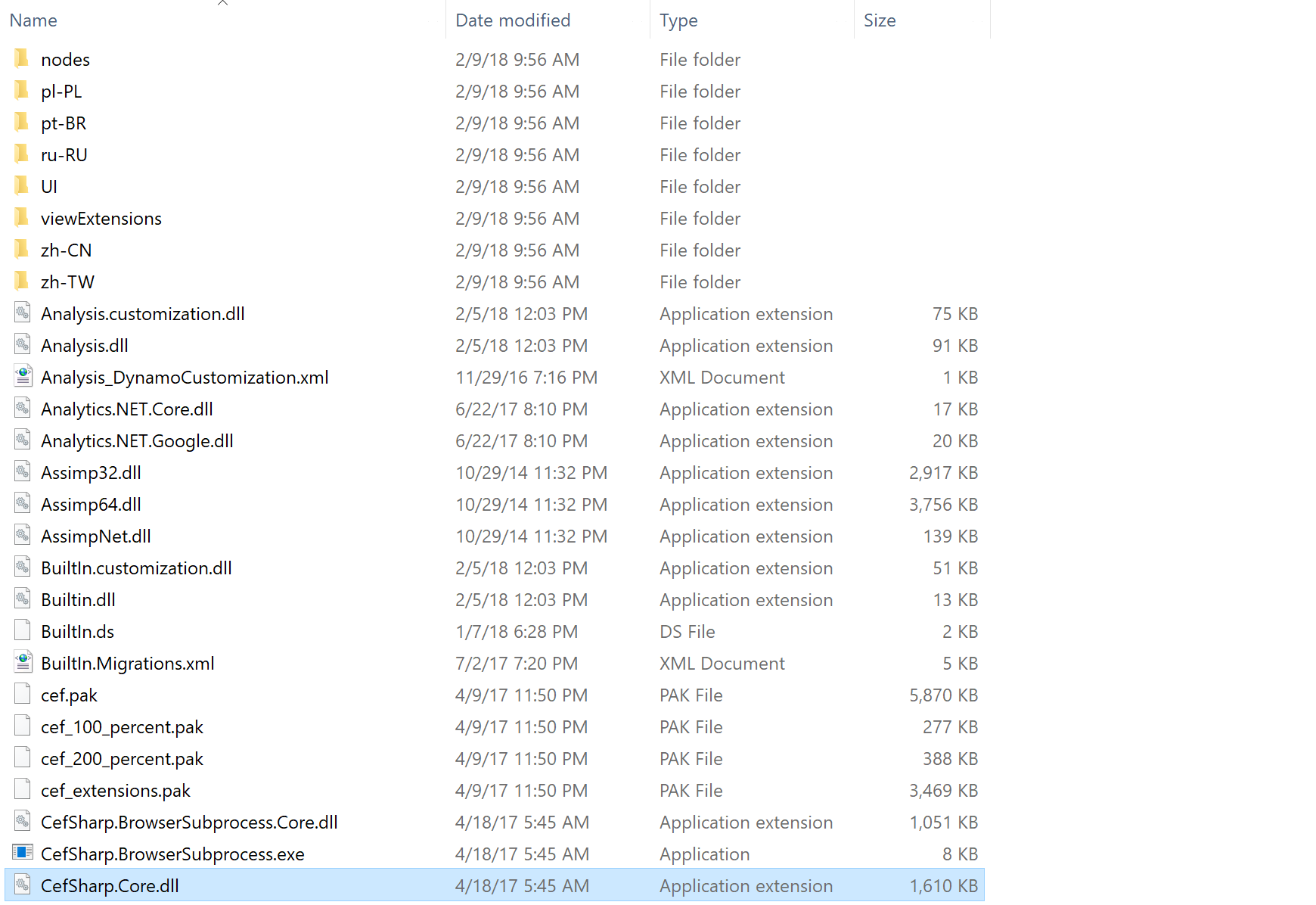Click the BuiltIn.ds file icon
The width and height of the screenshot is (1316, 905).
coord(22,631)
